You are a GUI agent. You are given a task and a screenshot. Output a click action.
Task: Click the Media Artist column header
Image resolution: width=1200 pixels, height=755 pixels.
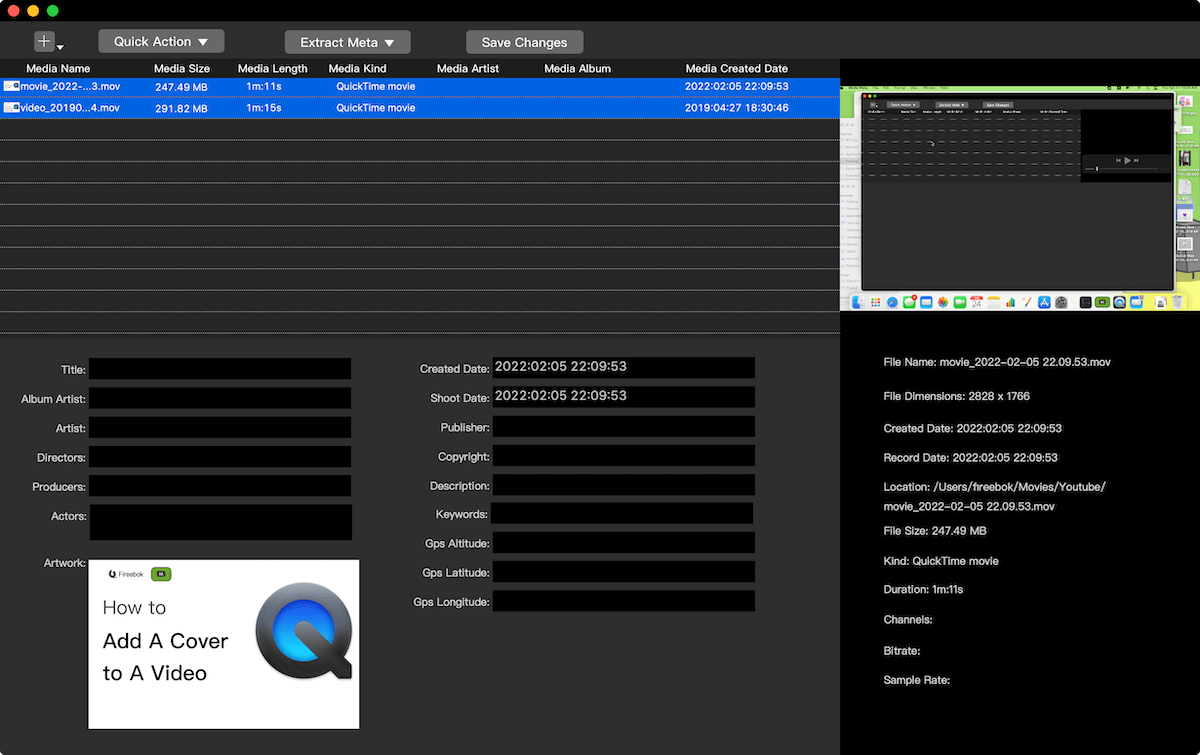click(468, 68)
